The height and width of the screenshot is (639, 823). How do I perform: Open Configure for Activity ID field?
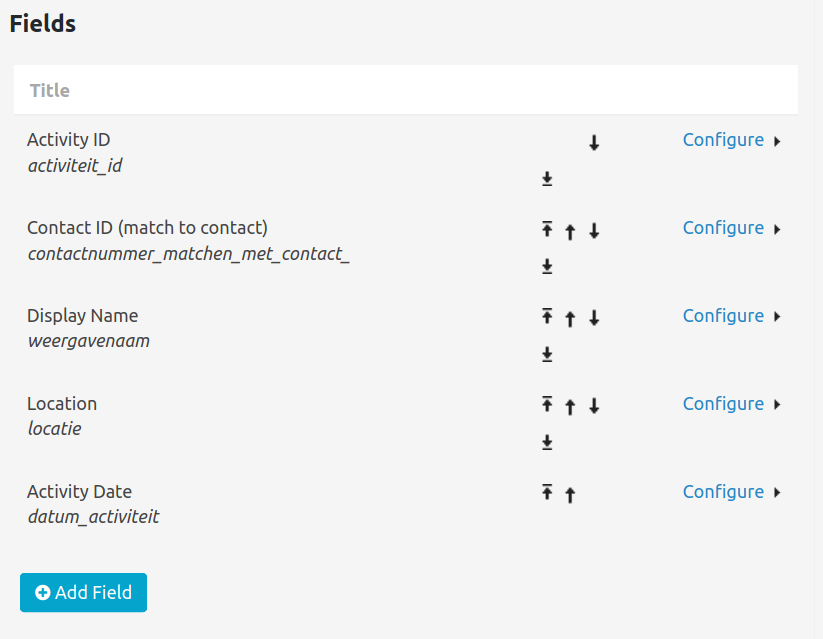pos(723,140)
